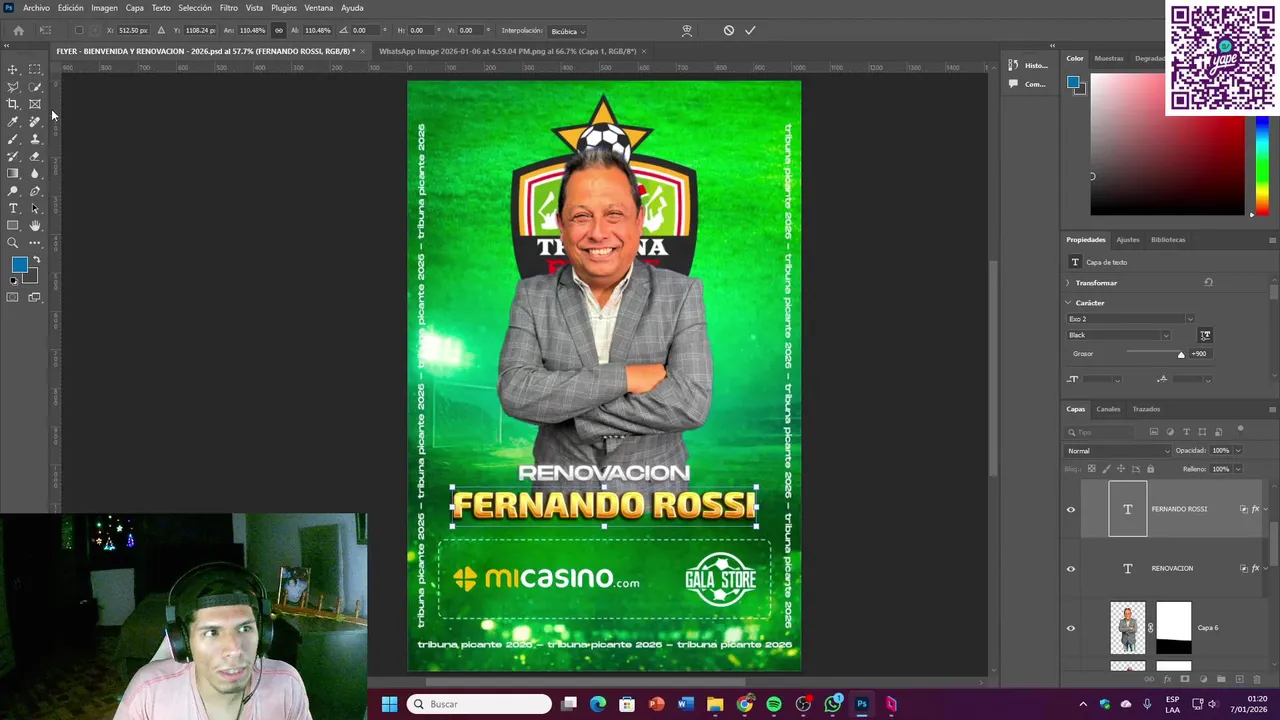Expand FERNANDO ROSSI layer effects
1280x720 pixels.
[1265, 509]
